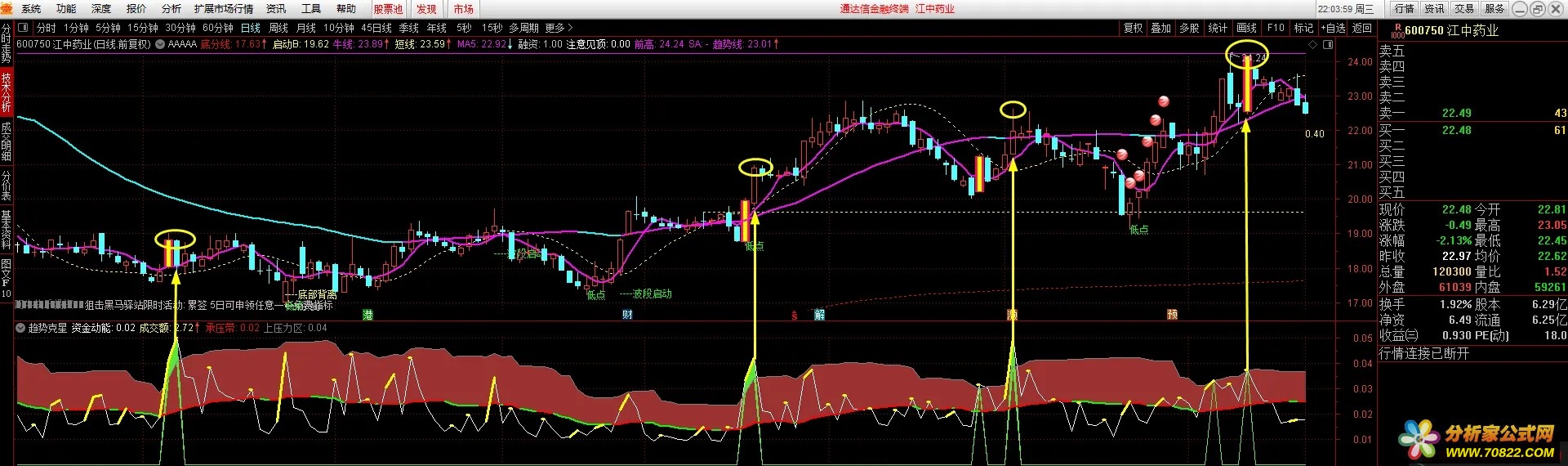Select the 60分钟 period
This screenshot has height=466, width=1568.
point(218,28)
